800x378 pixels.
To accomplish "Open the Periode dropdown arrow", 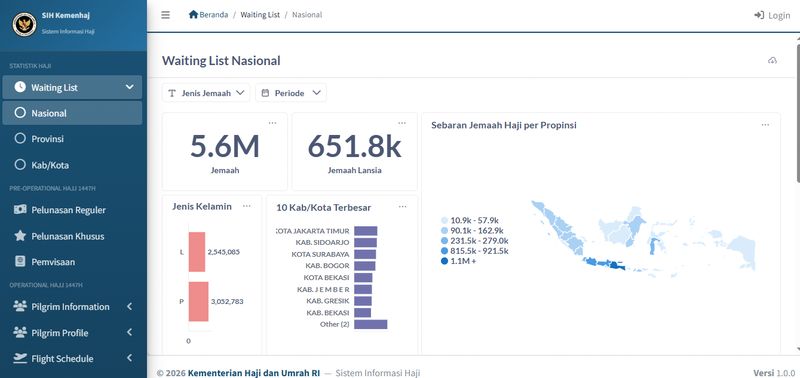I will tap(316, 93).
